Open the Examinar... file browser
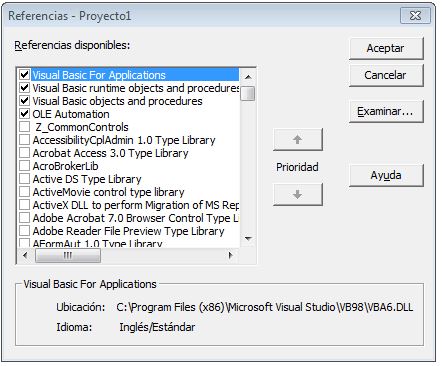The width and height of the screenshot is (442, 366). (x=386, y=111)
